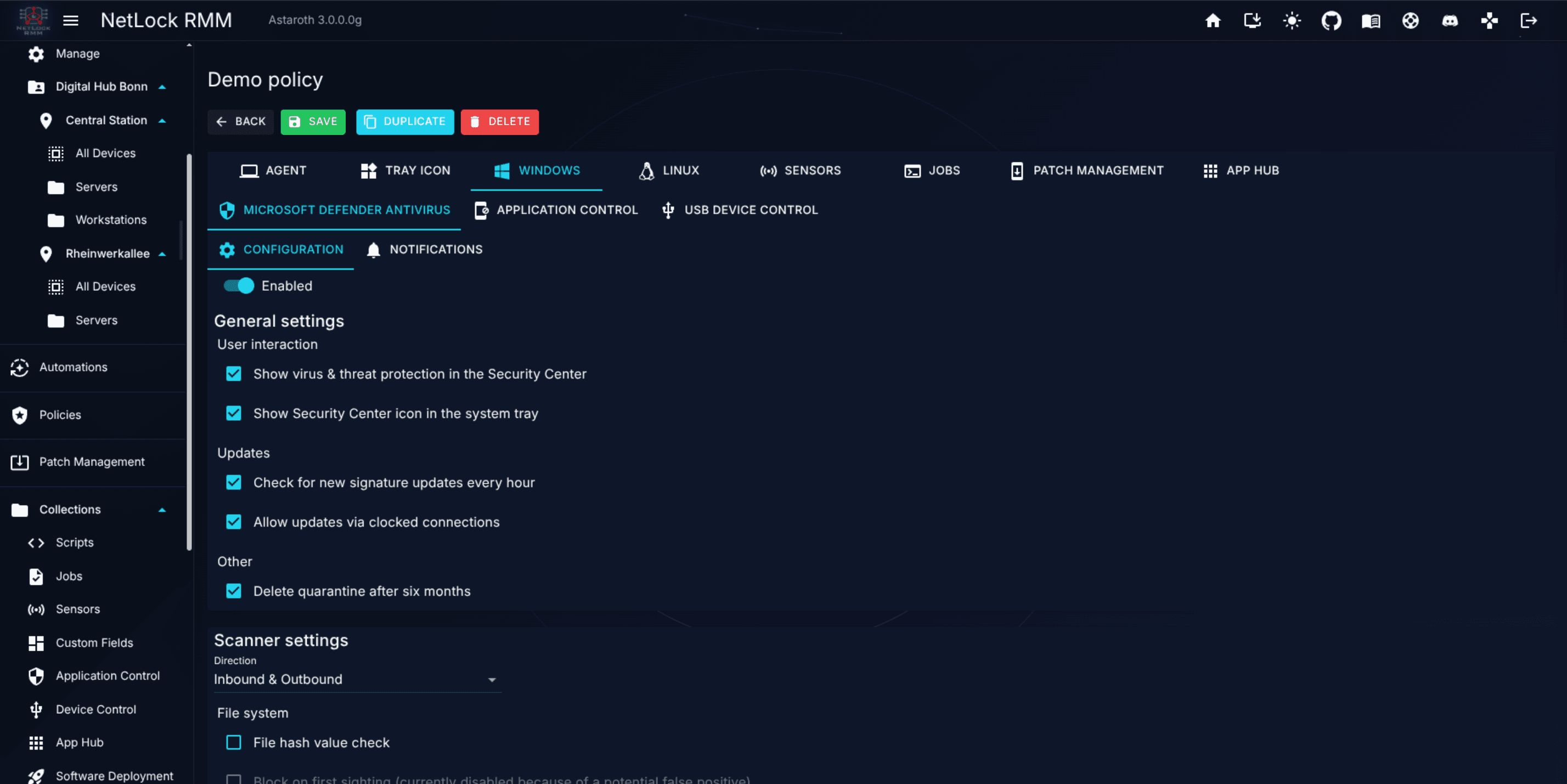Viewport: 1567px width, 784px height.
Task: Uncheck Show virus & threat protection in Security Center
Action: click(x=234, y=374)
